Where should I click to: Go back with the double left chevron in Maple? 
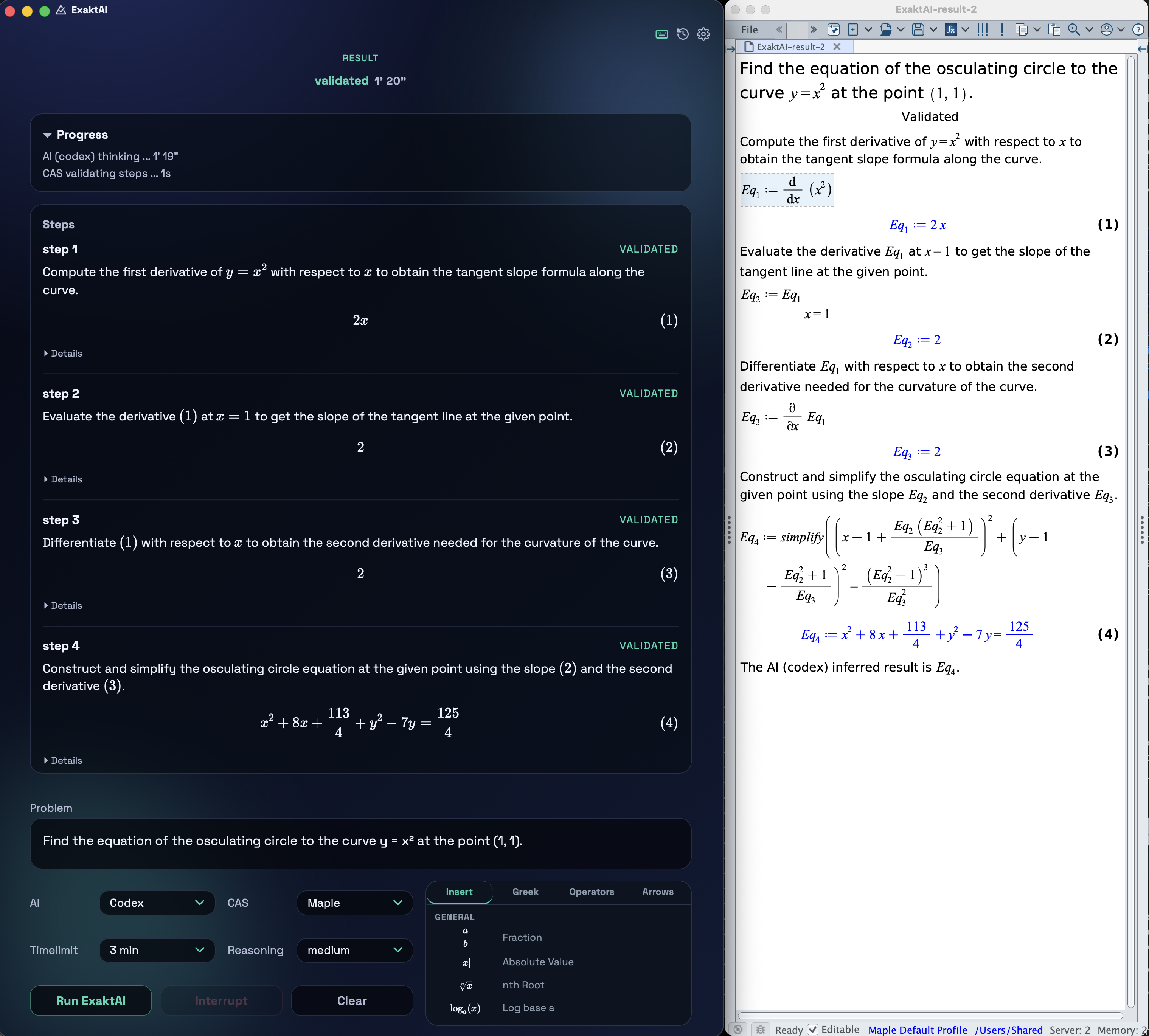coord(778,29)
